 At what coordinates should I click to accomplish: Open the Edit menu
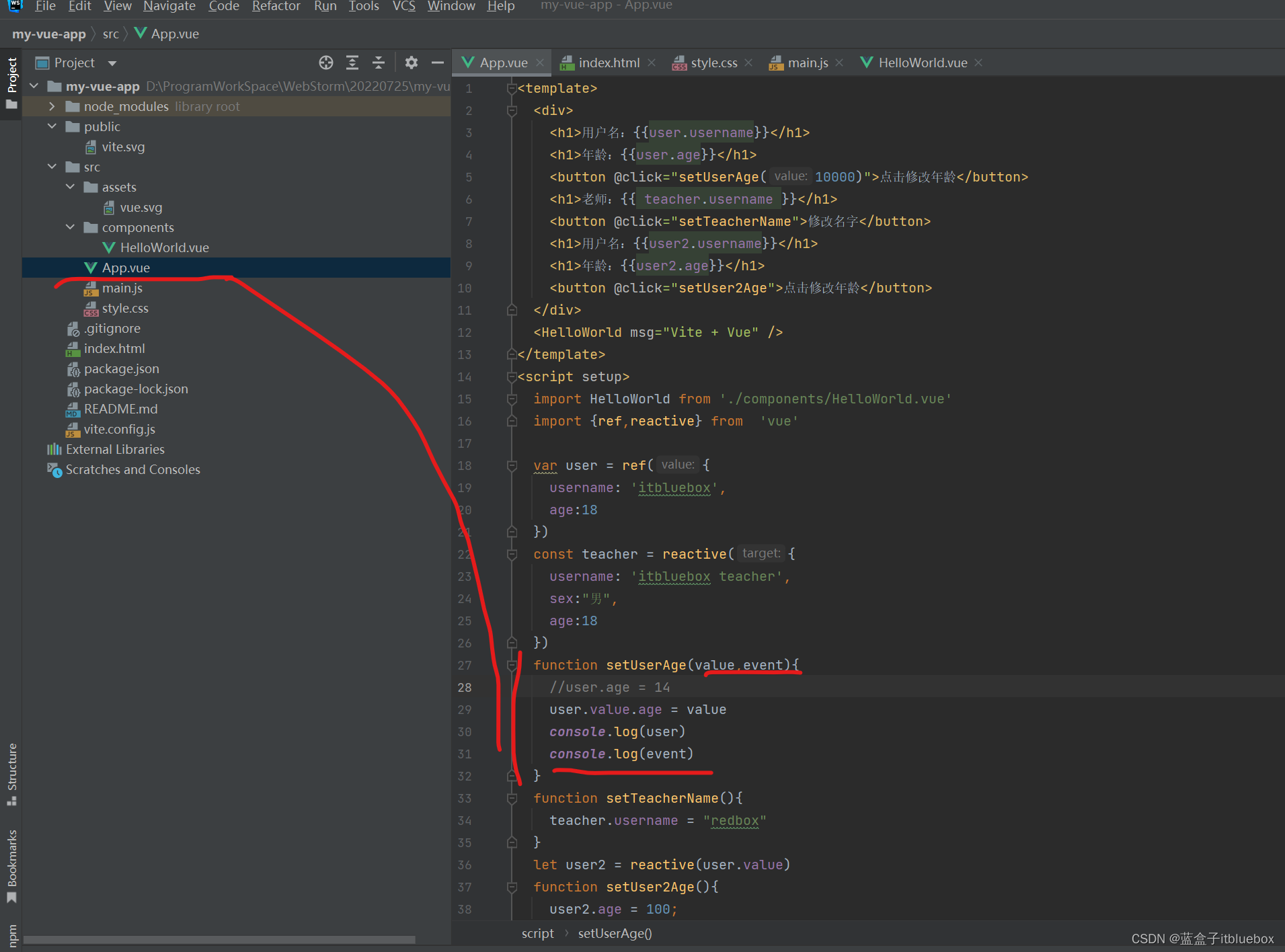[x=79, y=6]
